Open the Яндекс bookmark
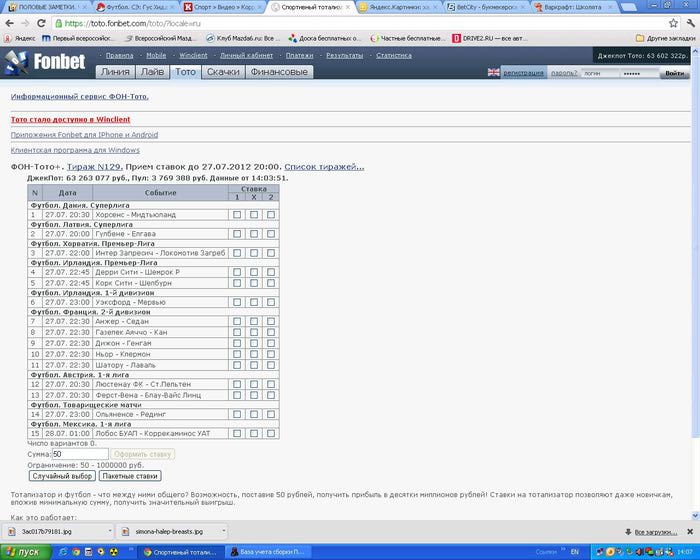Image resolution: width=700 pixels, height=560 pixels. (x=21, y=38)
